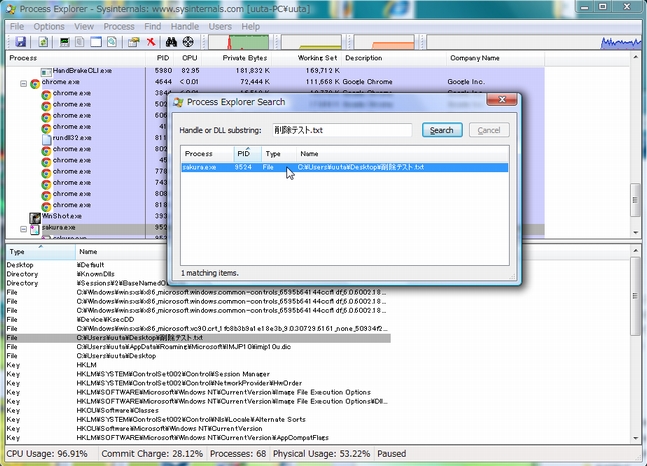The image size is (647, 466).
Task: Sort by Company Name column
Action: coord(495,58)
